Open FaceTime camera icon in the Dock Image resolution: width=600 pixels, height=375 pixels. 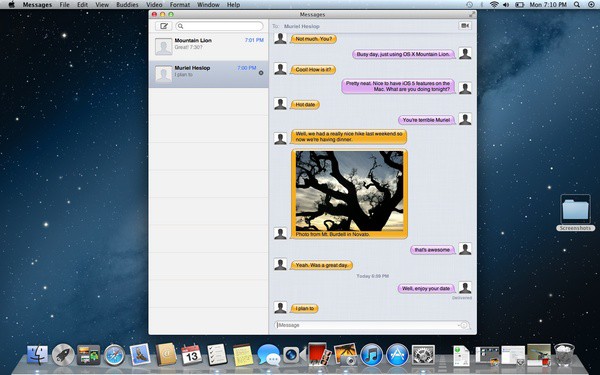293,355
